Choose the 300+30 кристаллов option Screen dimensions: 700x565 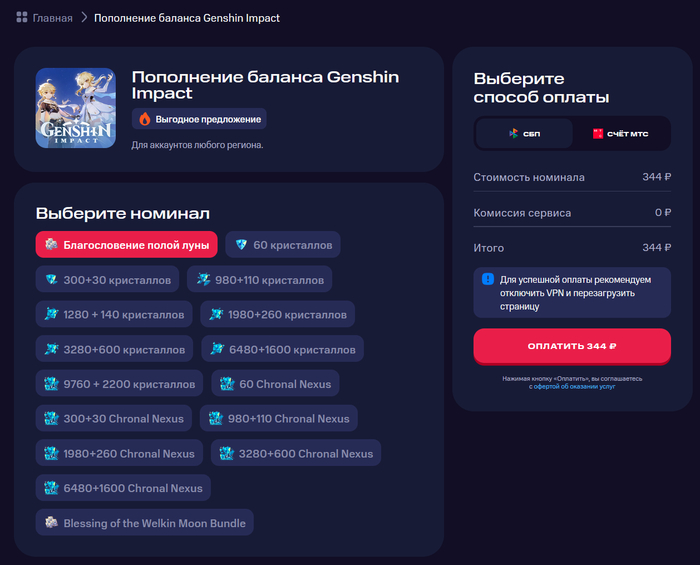[x=108, y=279]
